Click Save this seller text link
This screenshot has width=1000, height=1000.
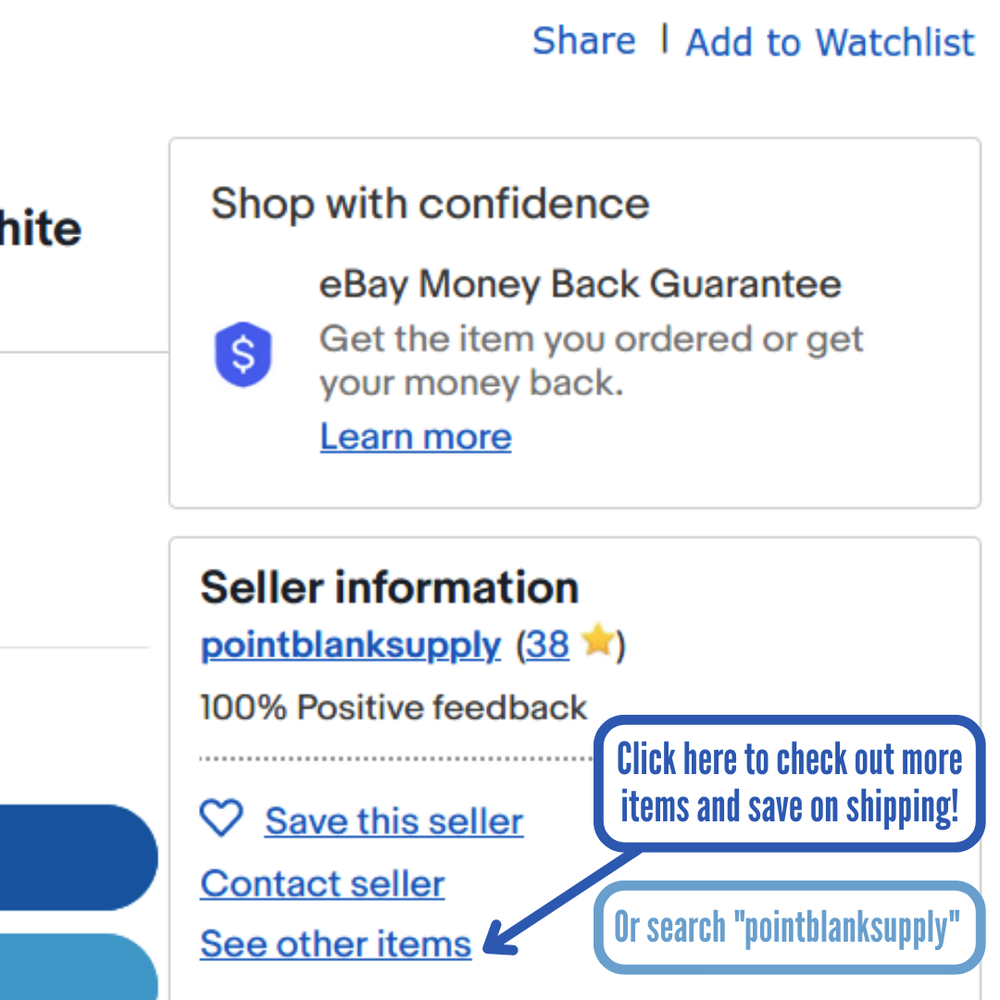click(x=394, y=822)
